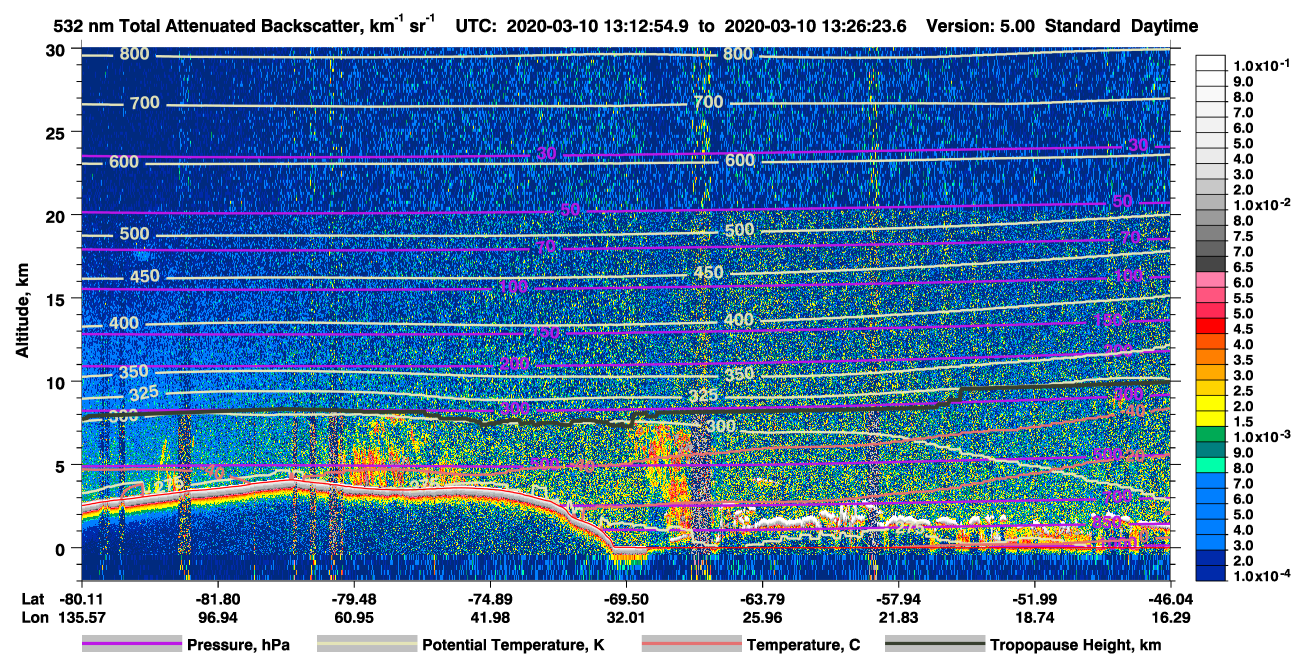Click the latitude value '-80.11'
The width and height of the screenshot is (1300, 667).
(x=82, y=598)
